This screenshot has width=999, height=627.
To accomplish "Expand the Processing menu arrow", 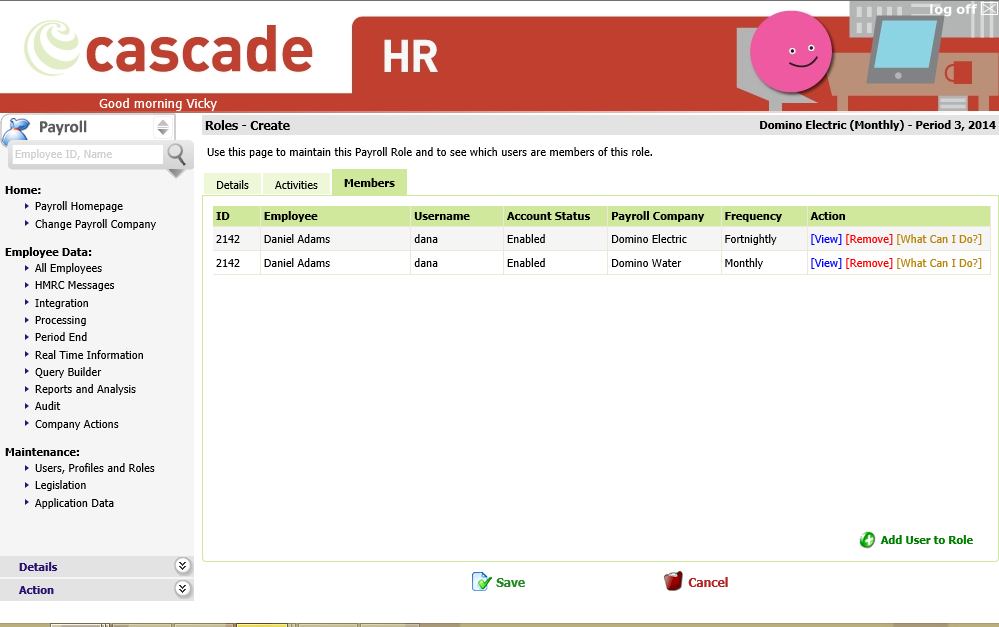I will pos(27,319).
